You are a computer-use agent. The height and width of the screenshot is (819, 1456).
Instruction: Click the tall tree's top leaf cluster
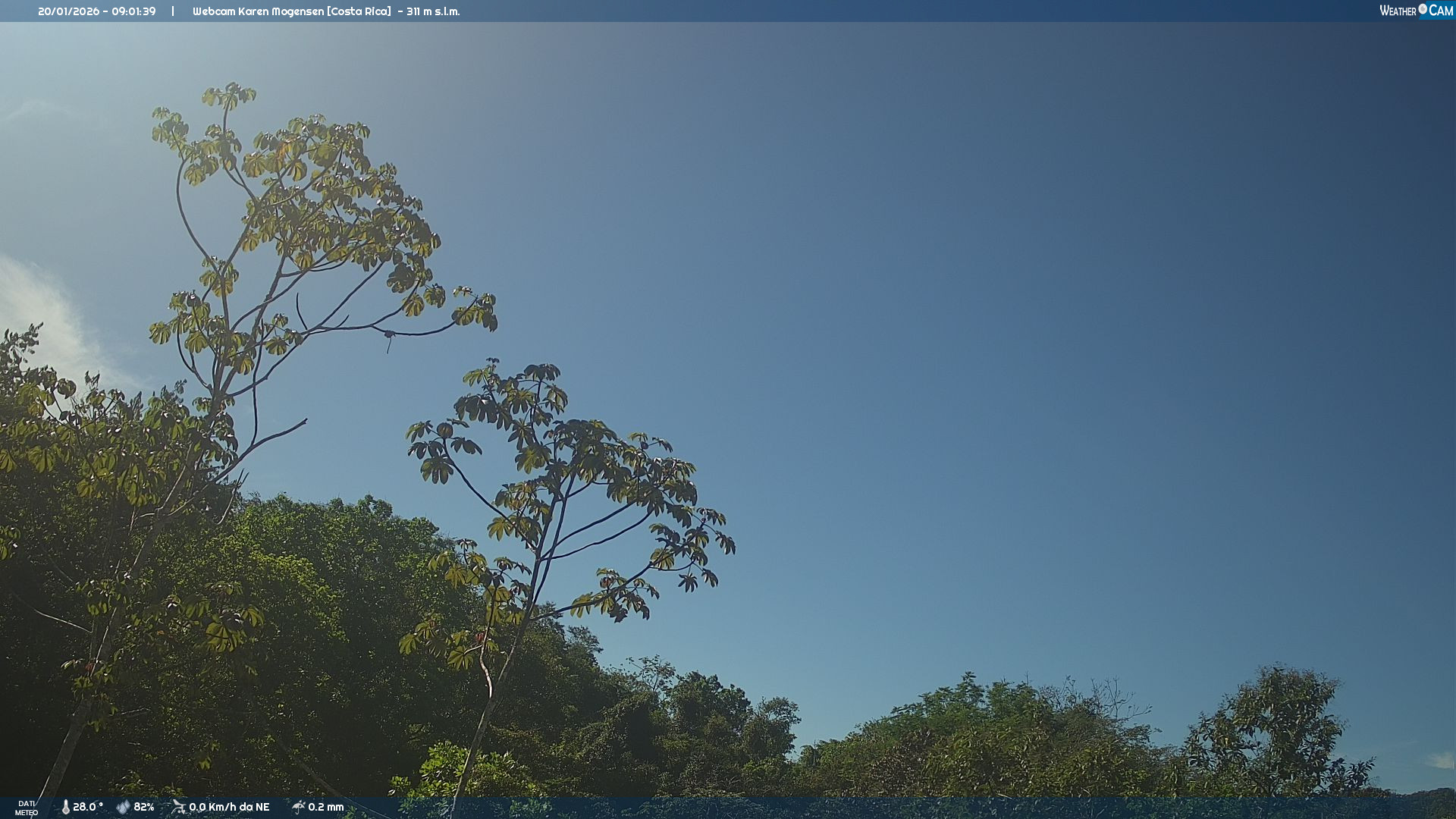tap(229, 96)
